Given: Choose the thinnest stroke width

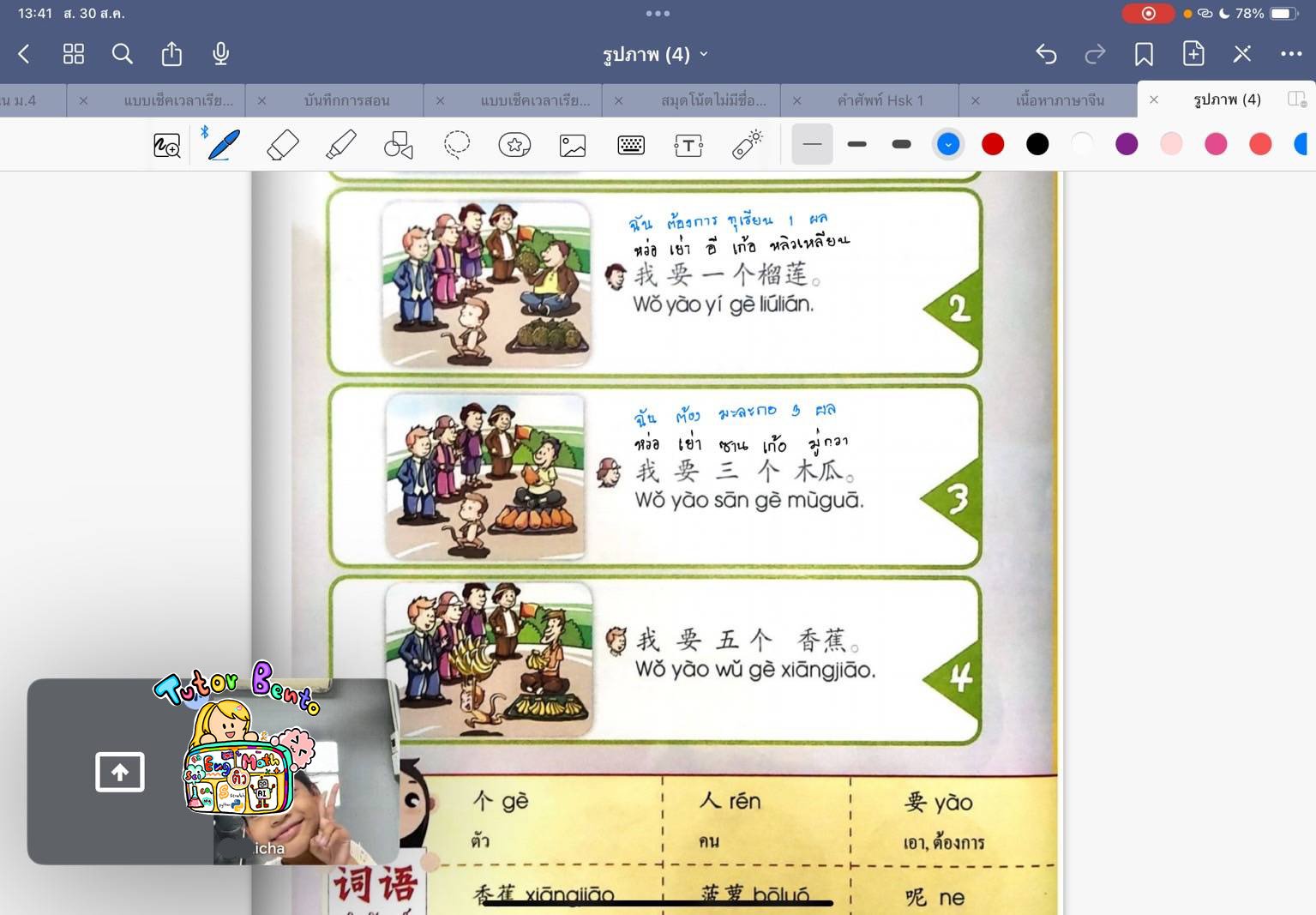Looking at the screenshot, I should pyautogui.click(x=812, y=144).
